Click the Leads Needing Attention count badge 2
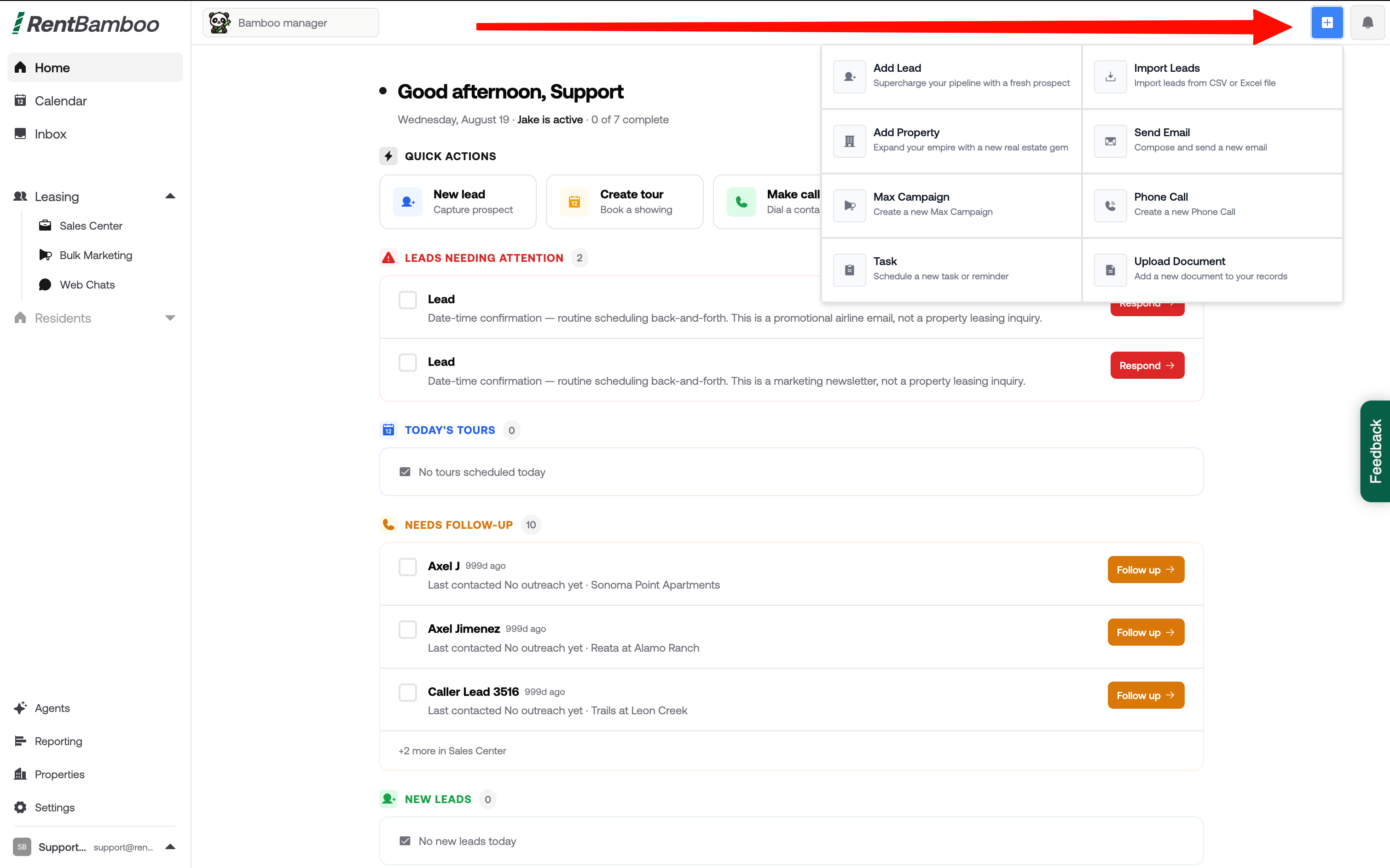Image resolution: width=1390 pixels, height=868 pixels. pyautogui.click(x=579, y=258)
